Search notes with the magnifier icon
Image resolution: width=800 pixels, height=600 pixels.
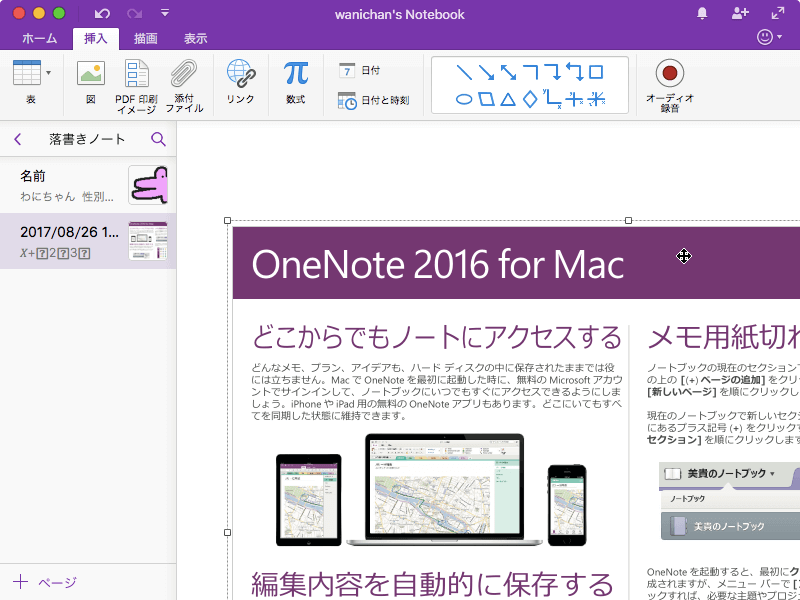(x=159, y=139)
